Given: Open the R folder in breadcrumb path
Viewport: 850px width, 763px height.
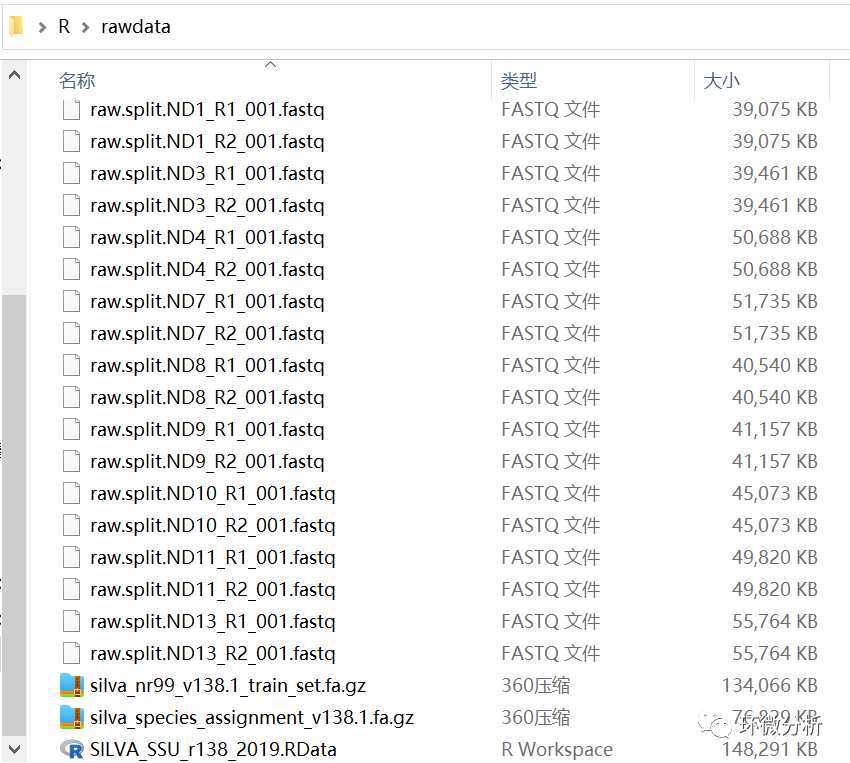Looking at the screenshot, I should [x=64, y=27].
